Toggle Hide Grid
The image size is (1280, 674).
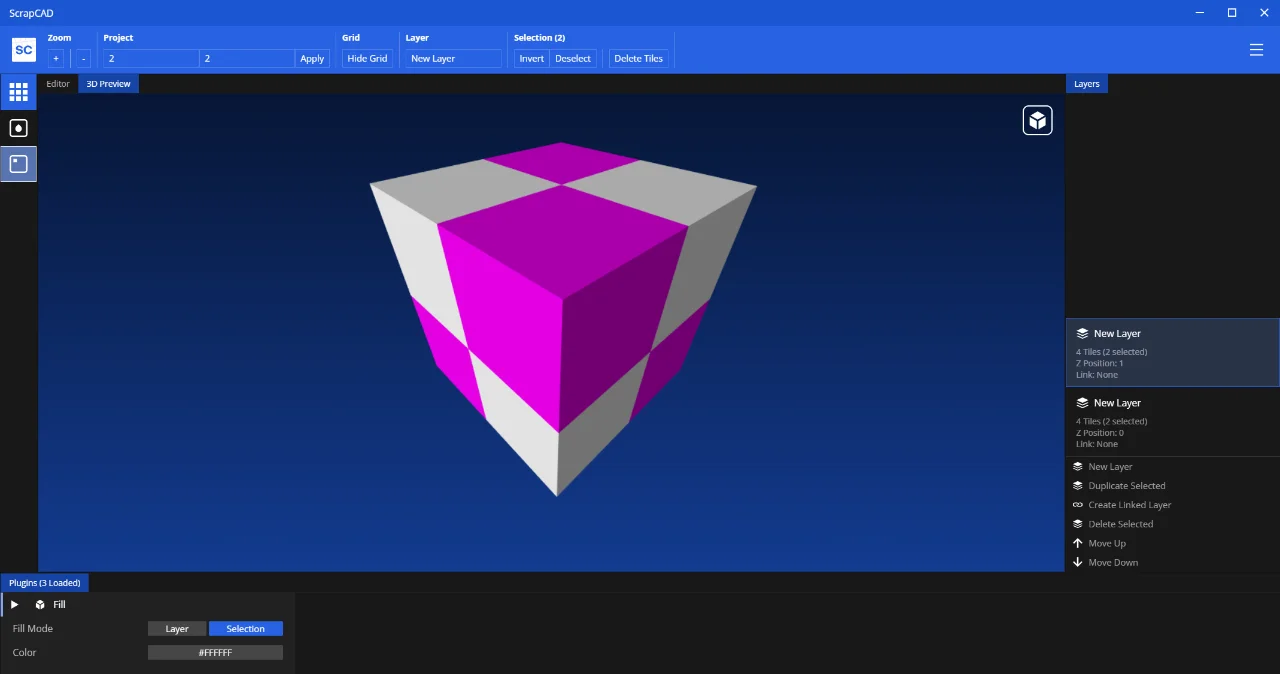tap(367, 59)
